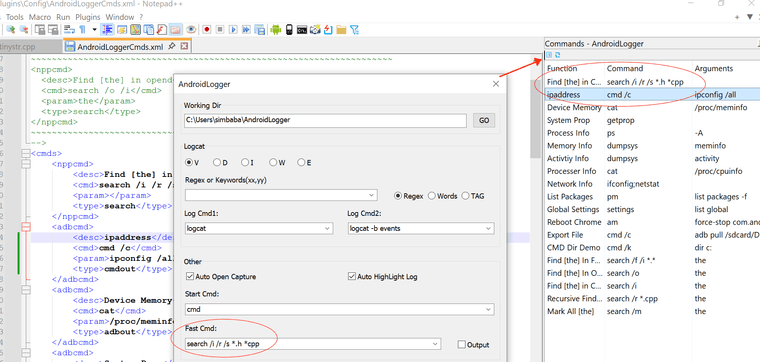Click the blue filter funnel toolbar icon
Viewport: 760px width, 362px height.
(355, 30)
